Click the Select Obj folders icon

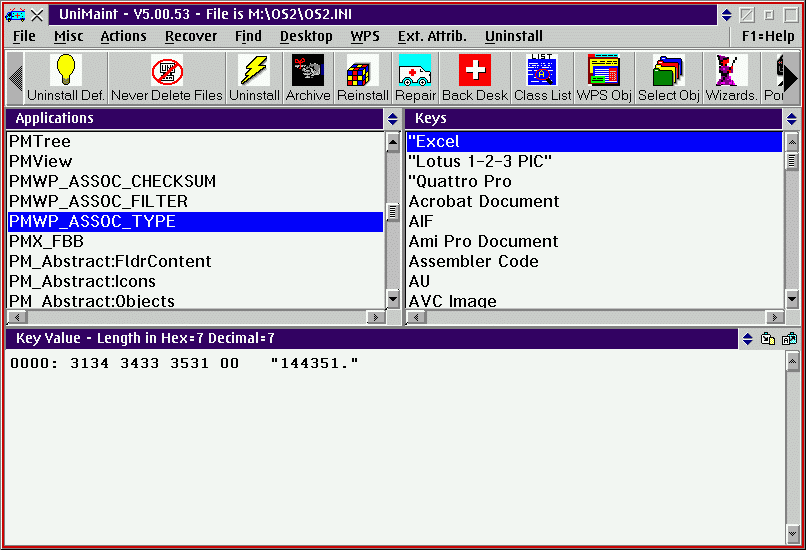point(669,71)
